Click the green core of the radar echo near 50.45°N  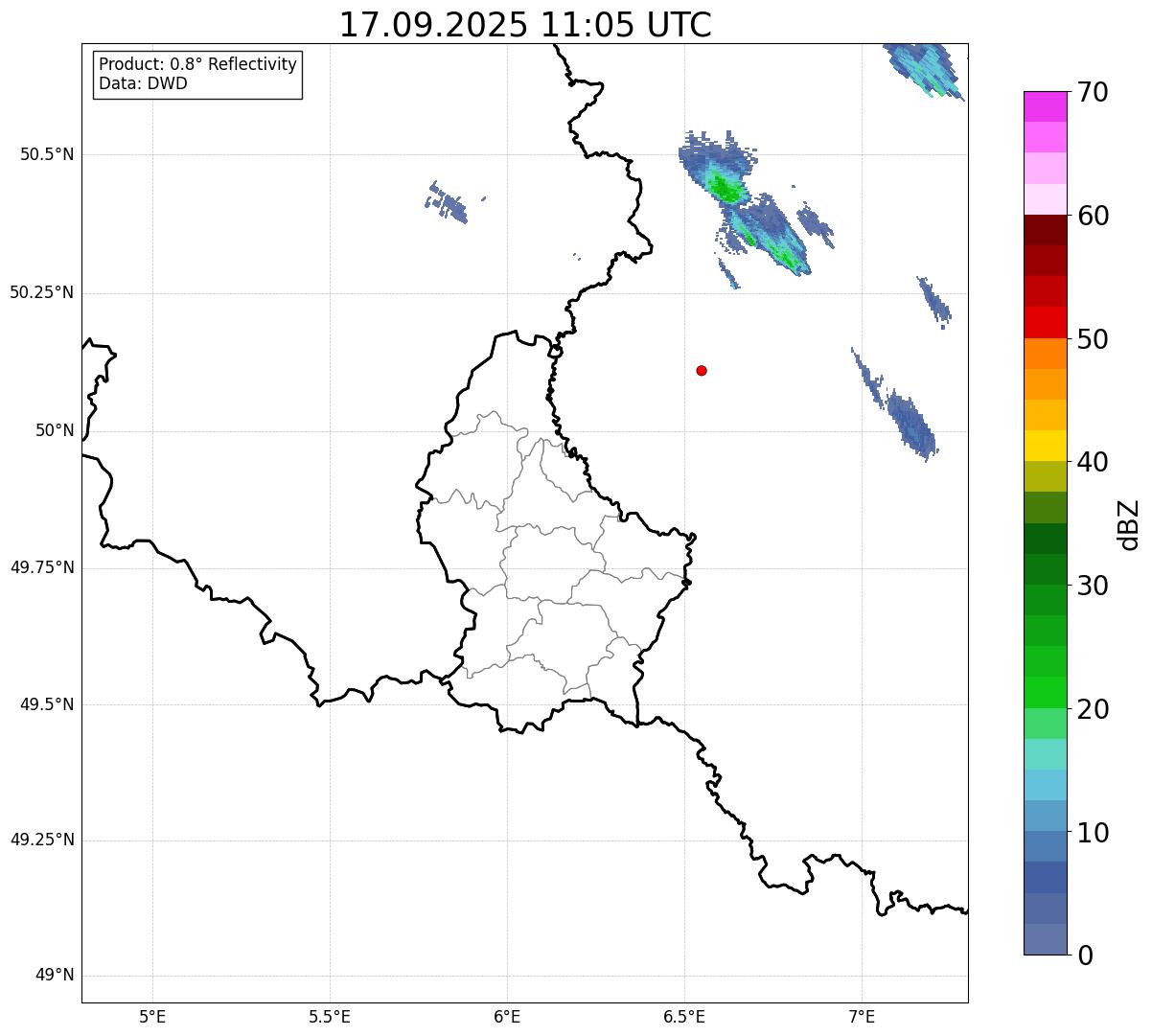click(x=727, y=190)
